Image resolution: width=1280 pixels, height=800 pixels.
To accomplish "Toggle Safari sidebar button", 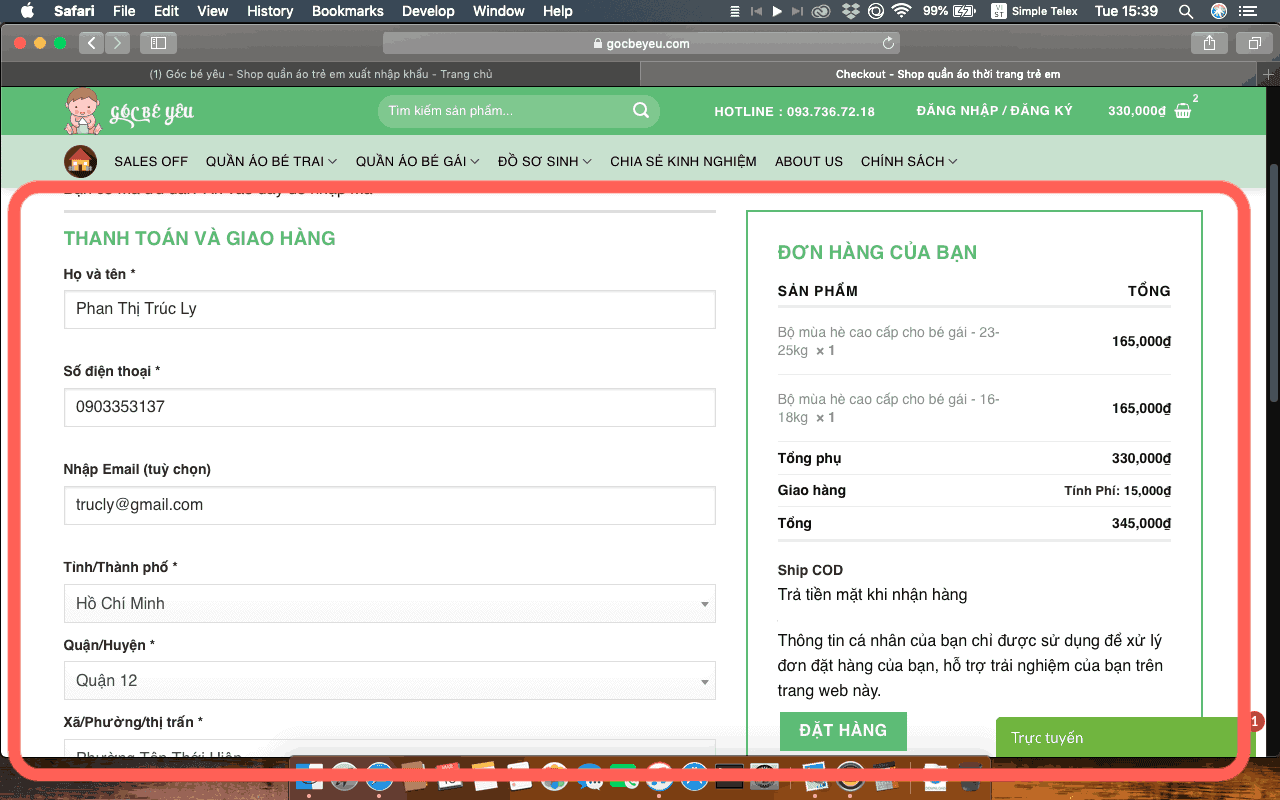I will 158,43.
